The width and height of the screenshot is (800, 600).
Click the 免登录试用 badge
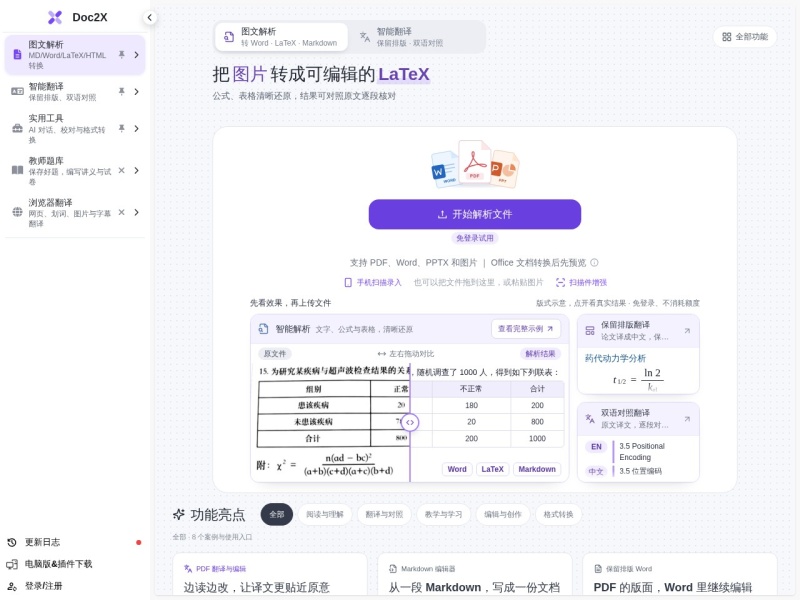474,238
